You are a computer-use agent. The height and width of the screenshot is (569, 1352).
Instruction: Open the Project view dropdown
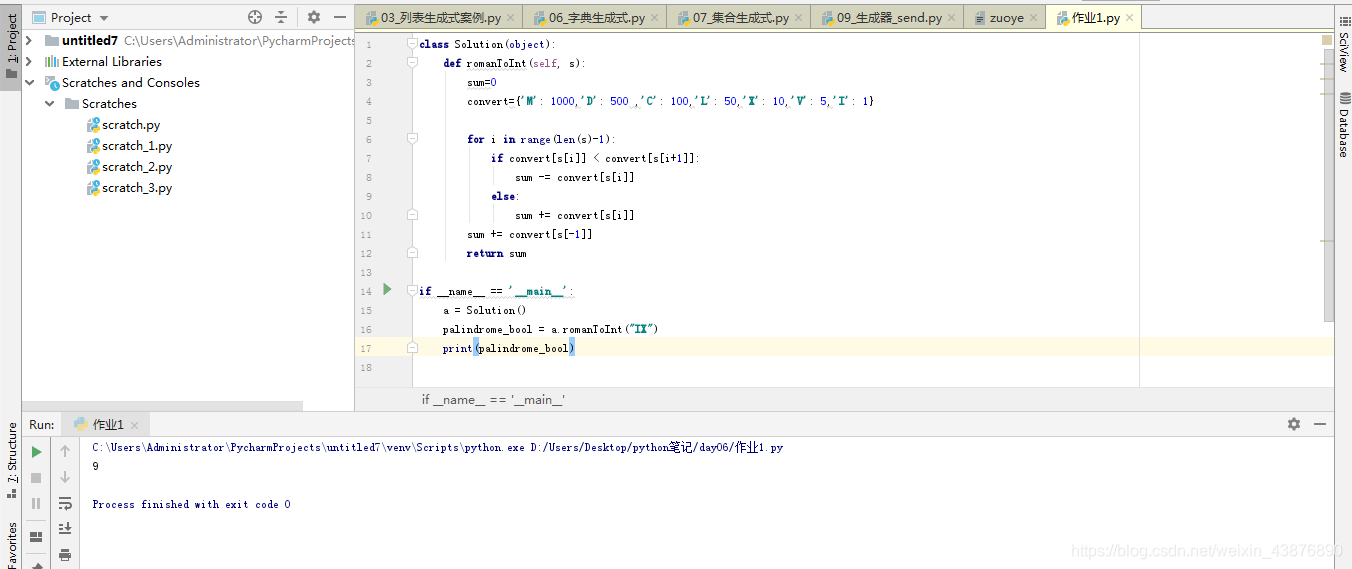(x=104, y=18)
